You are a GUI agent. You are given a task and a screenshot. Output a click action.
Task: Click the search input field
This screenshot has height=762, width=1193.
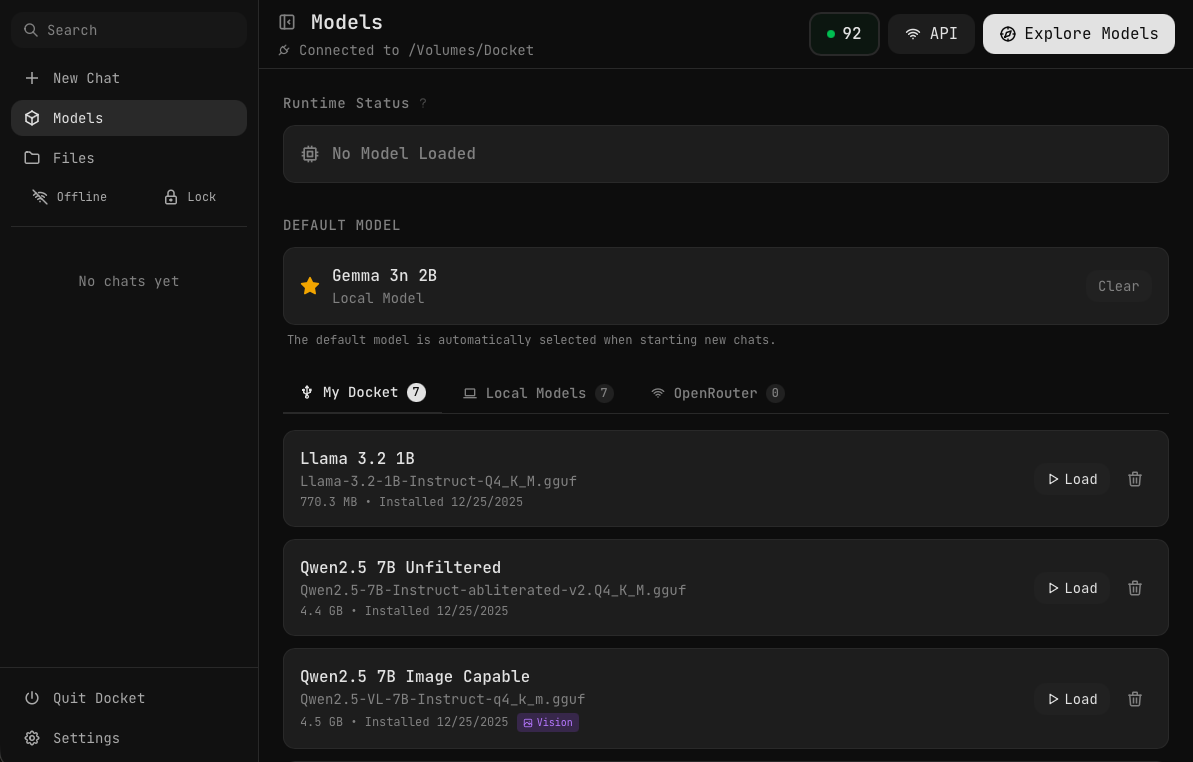click(x=128, y=30)
